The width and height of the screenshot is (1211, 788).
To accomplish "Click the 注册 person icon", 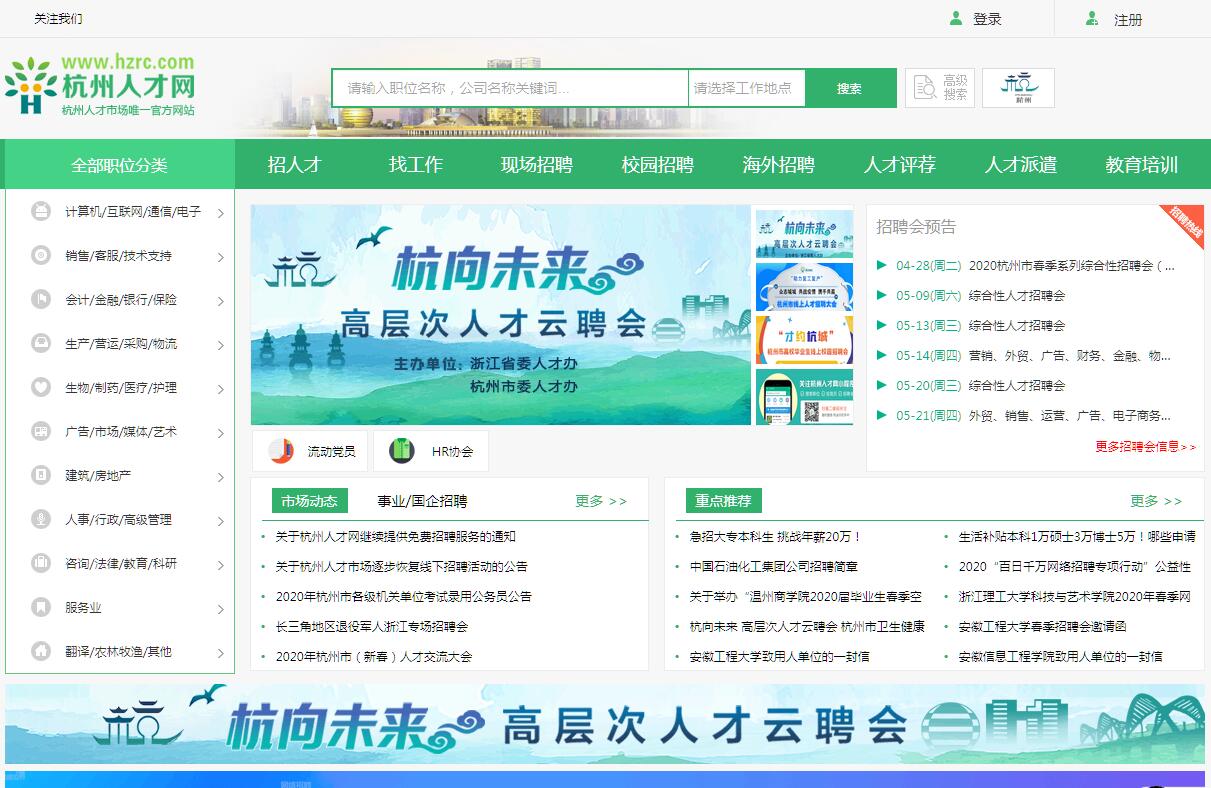I will coord(1093,19).
